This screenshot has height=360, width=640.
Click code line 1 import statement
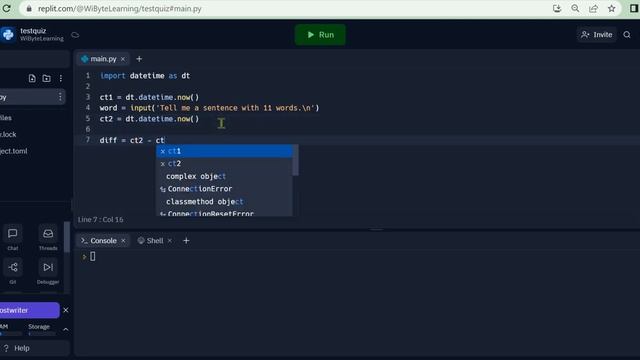coord(145,76)
